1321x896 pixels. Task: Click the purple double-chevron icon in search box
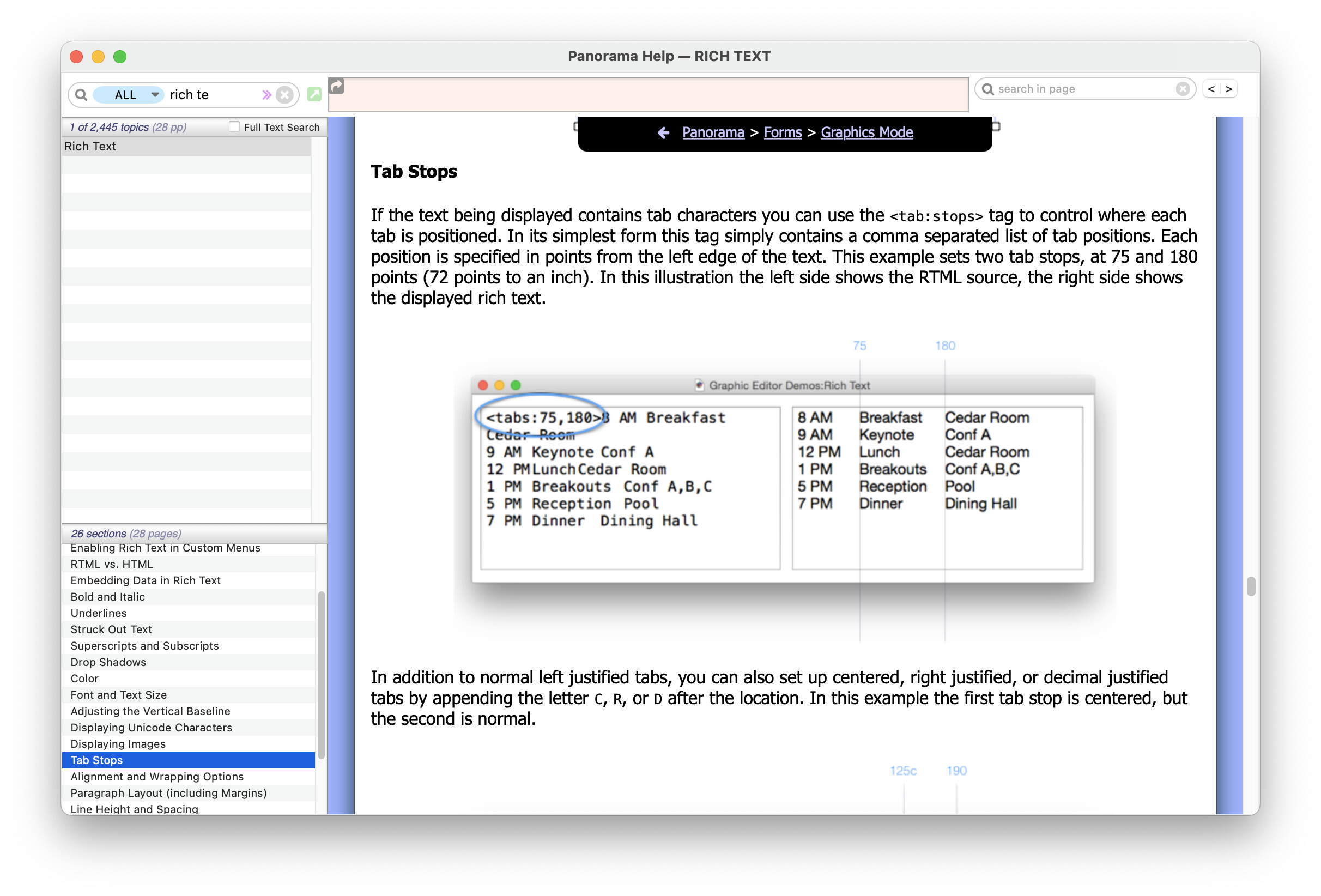pos(266,94)
